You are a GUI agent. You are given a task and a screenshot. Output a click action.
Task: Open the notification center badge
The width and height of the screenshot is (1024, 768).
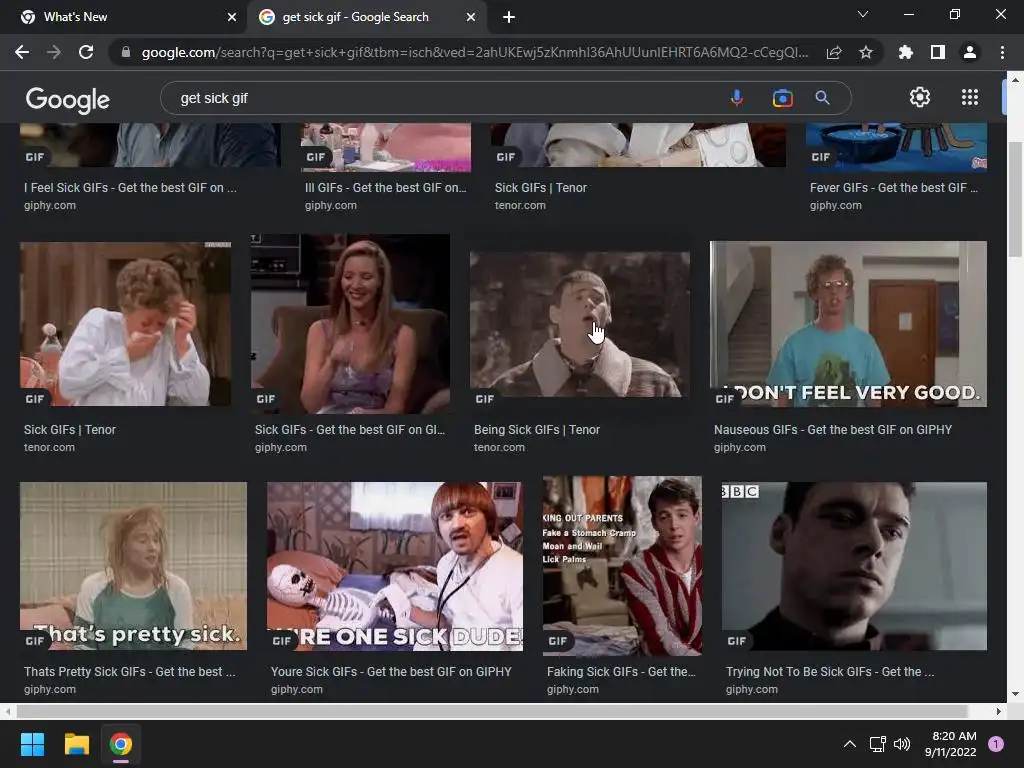[x=996, y=744]
